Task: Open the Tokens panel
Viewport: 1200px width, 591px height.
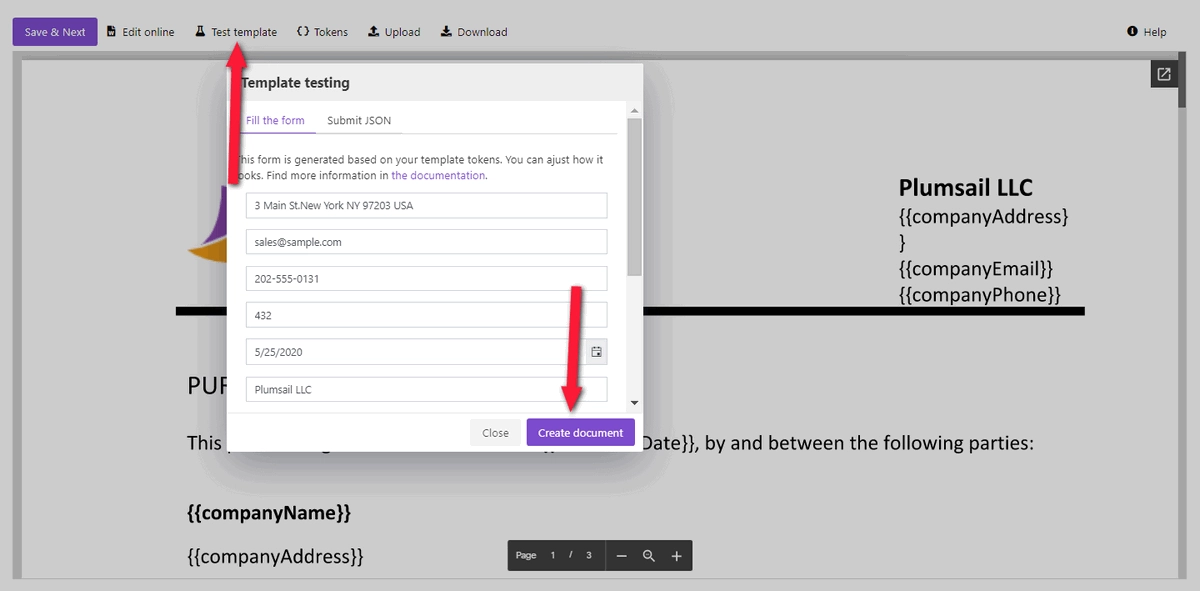Action: [322, 32]
